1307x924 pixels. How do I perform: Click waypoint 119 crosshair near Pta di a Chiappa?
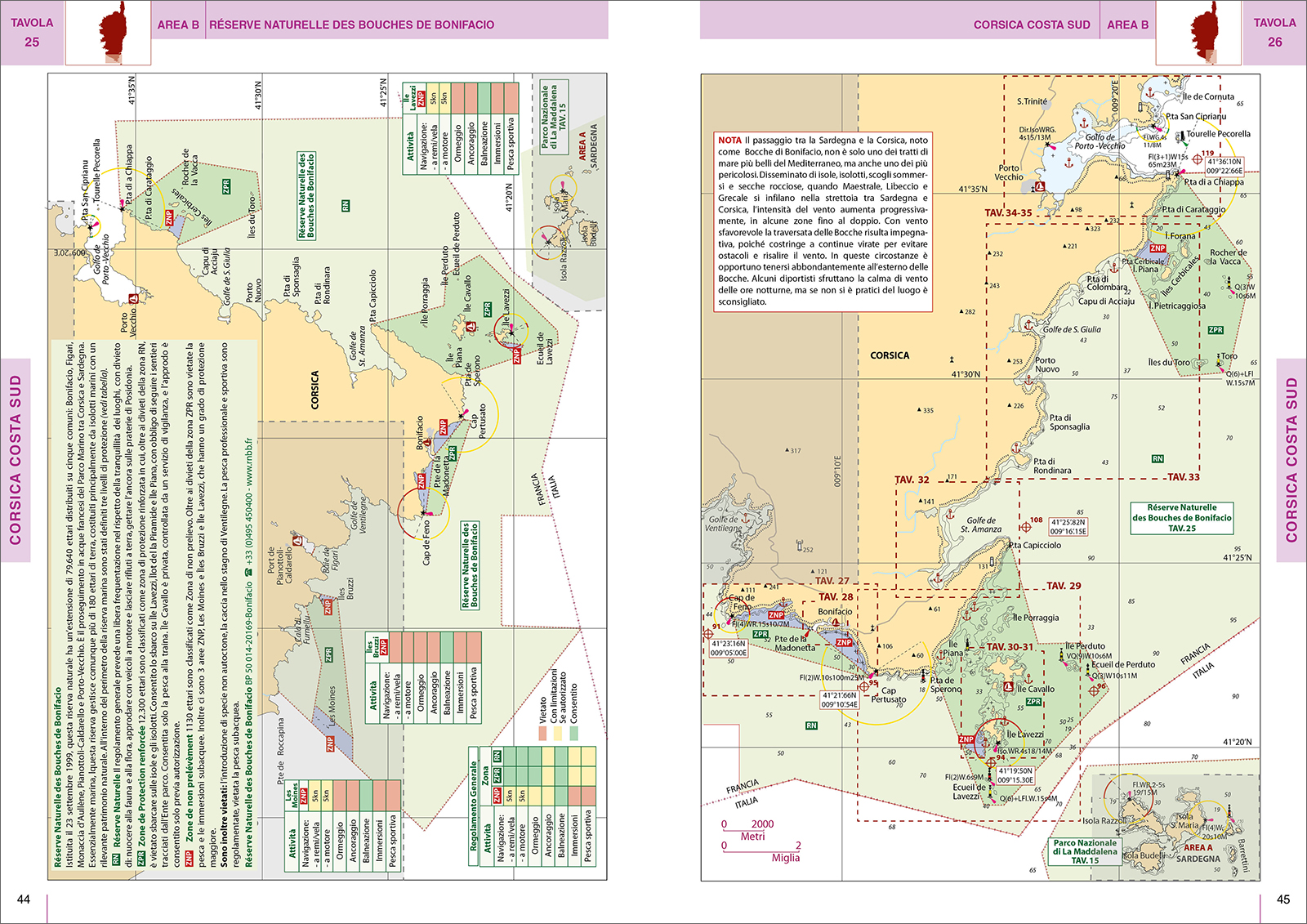(x=1198, y=159)
